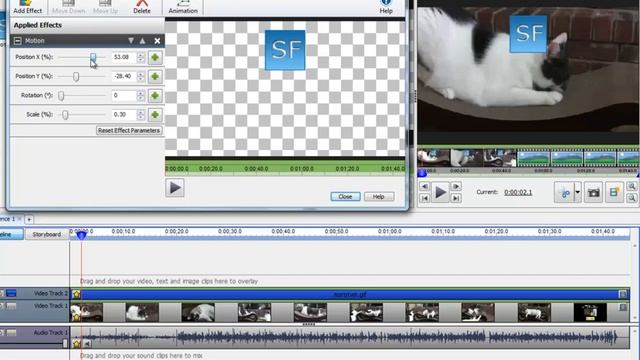Click the effects star on the audio clip

(x=76, y=344)
